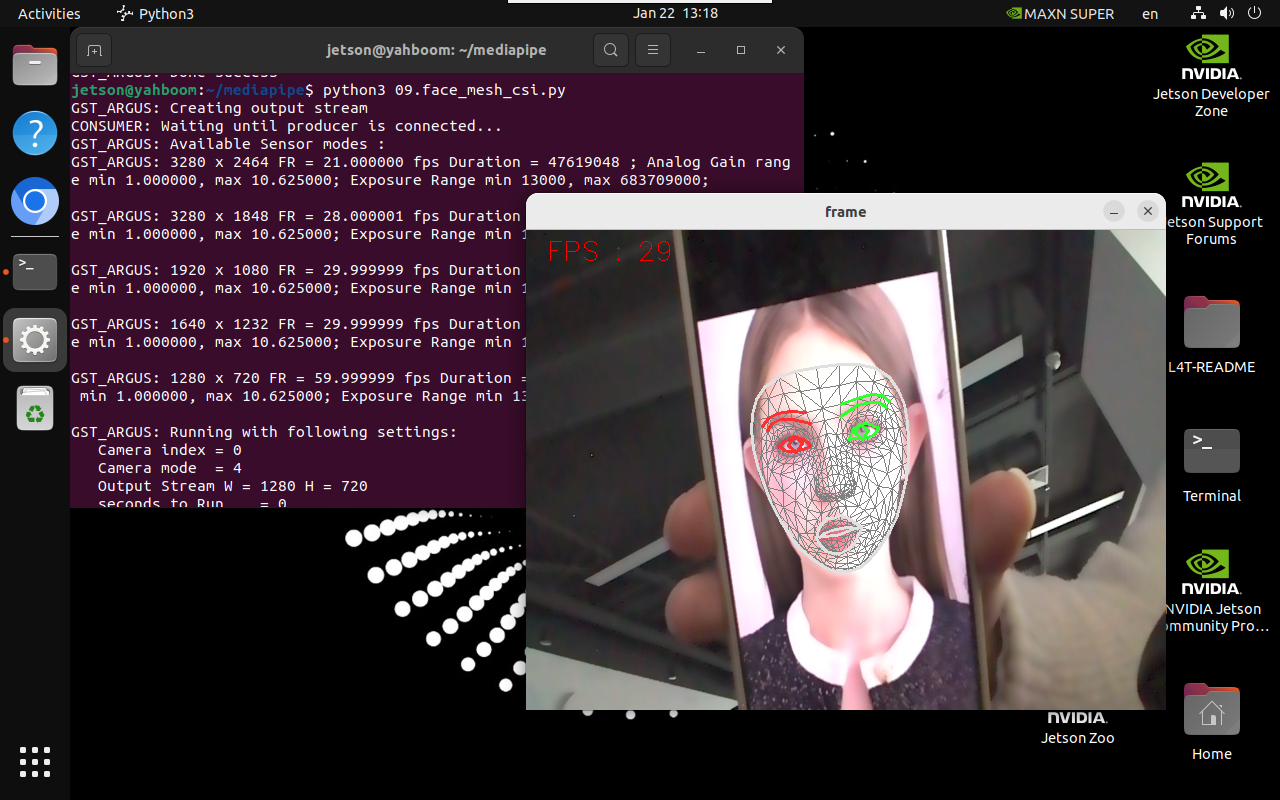Open the 'en' input source selector
The image size is (1280, 800).
pyautogui.click(x=1150, y=14)
